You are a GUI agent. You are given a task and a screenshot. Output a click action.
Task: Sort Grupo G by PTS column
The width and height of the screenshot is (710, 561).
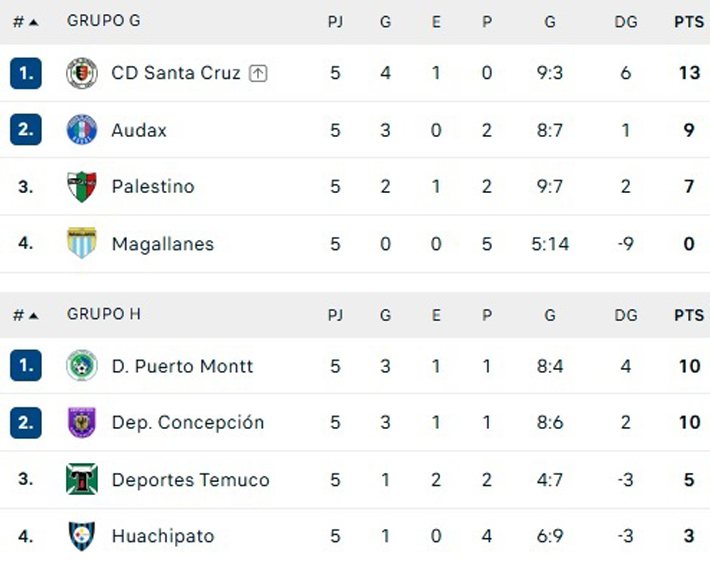point(689,21)
